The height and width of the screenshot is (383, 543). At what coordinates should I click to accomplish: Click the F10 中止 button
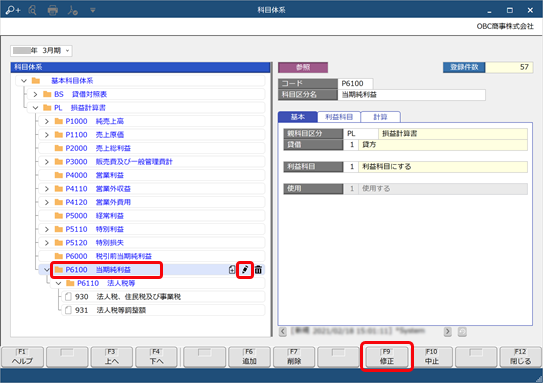coord(431,357)
